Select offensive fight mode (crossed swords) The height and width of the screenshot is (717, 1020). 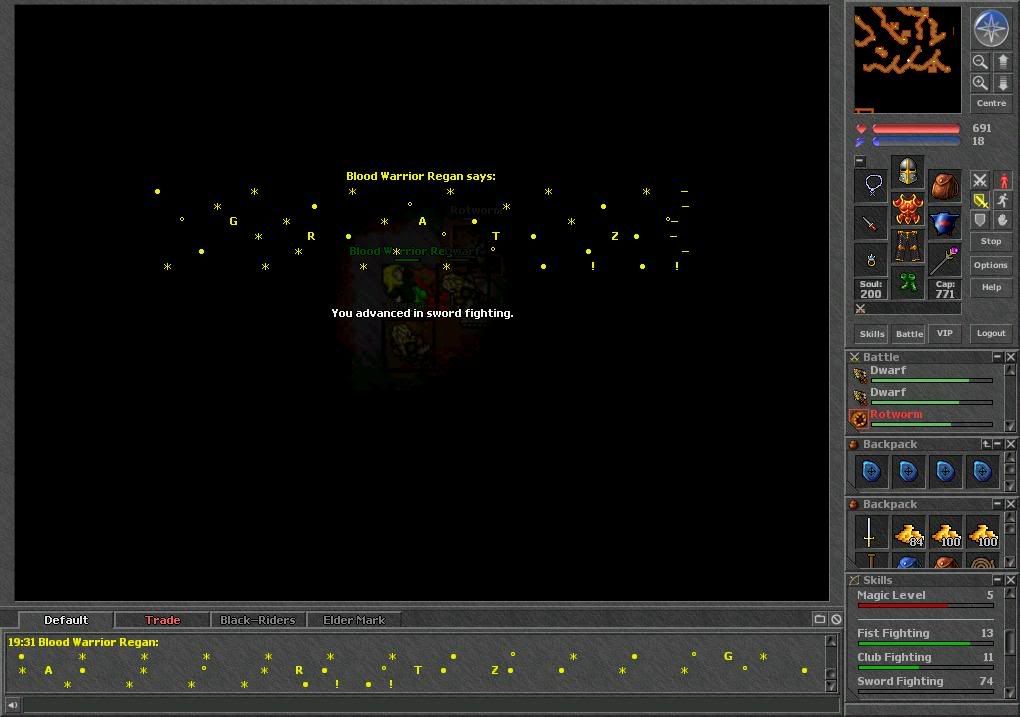pos(980,180)
